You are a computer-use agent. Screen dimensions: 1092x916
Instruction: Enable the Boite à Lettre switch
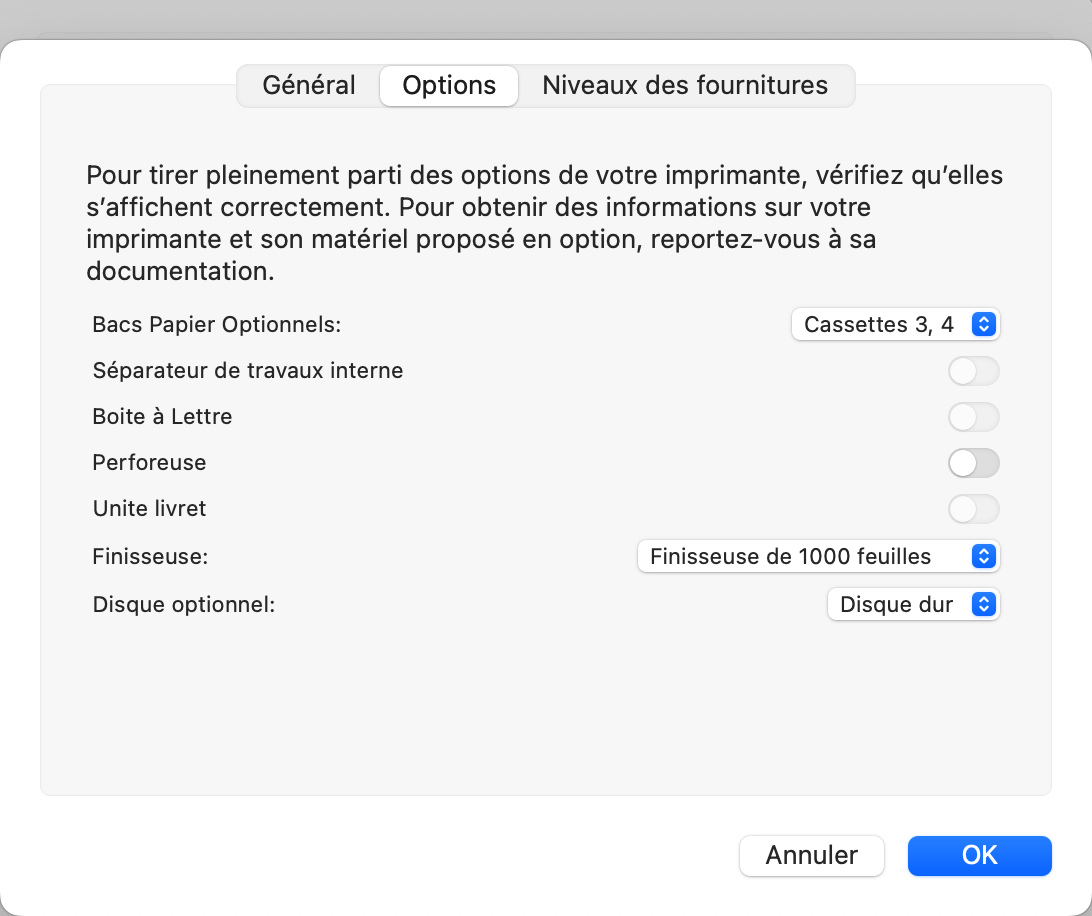click(974, 417)
